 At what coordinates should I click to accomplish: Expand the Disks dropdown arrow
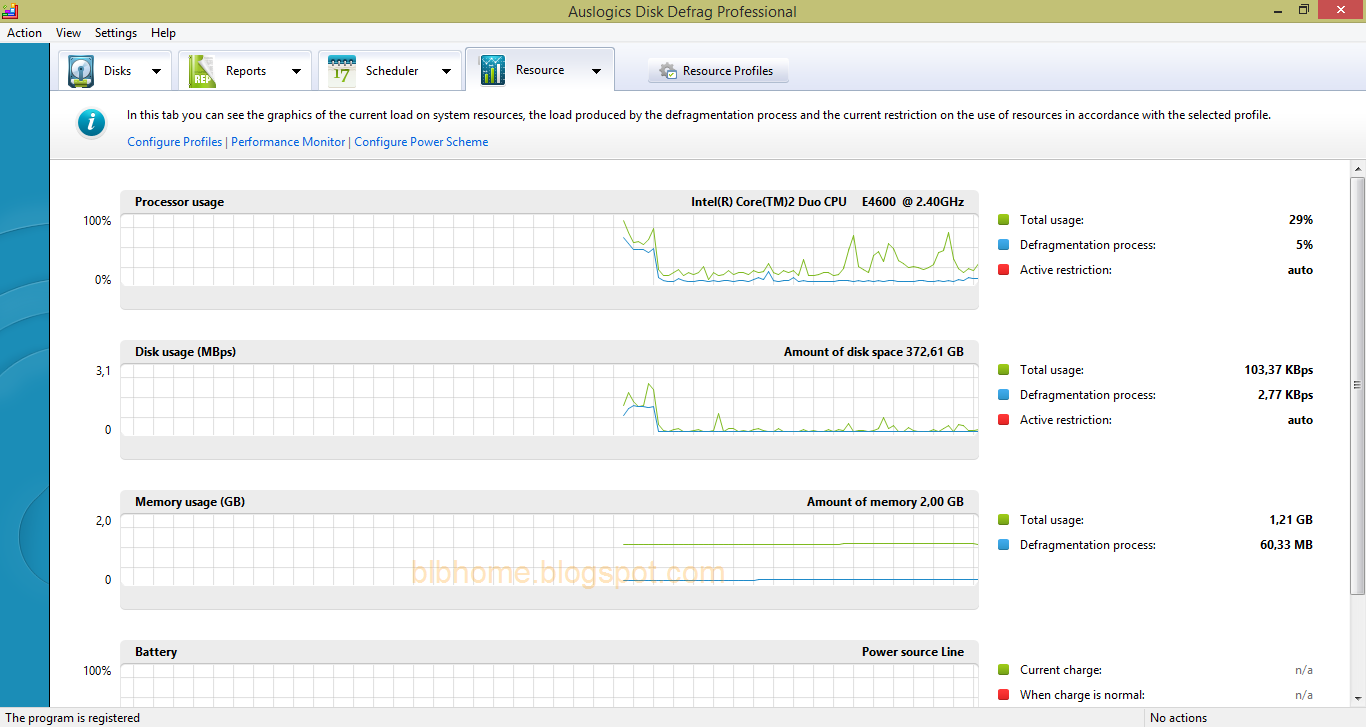(156, 70)
